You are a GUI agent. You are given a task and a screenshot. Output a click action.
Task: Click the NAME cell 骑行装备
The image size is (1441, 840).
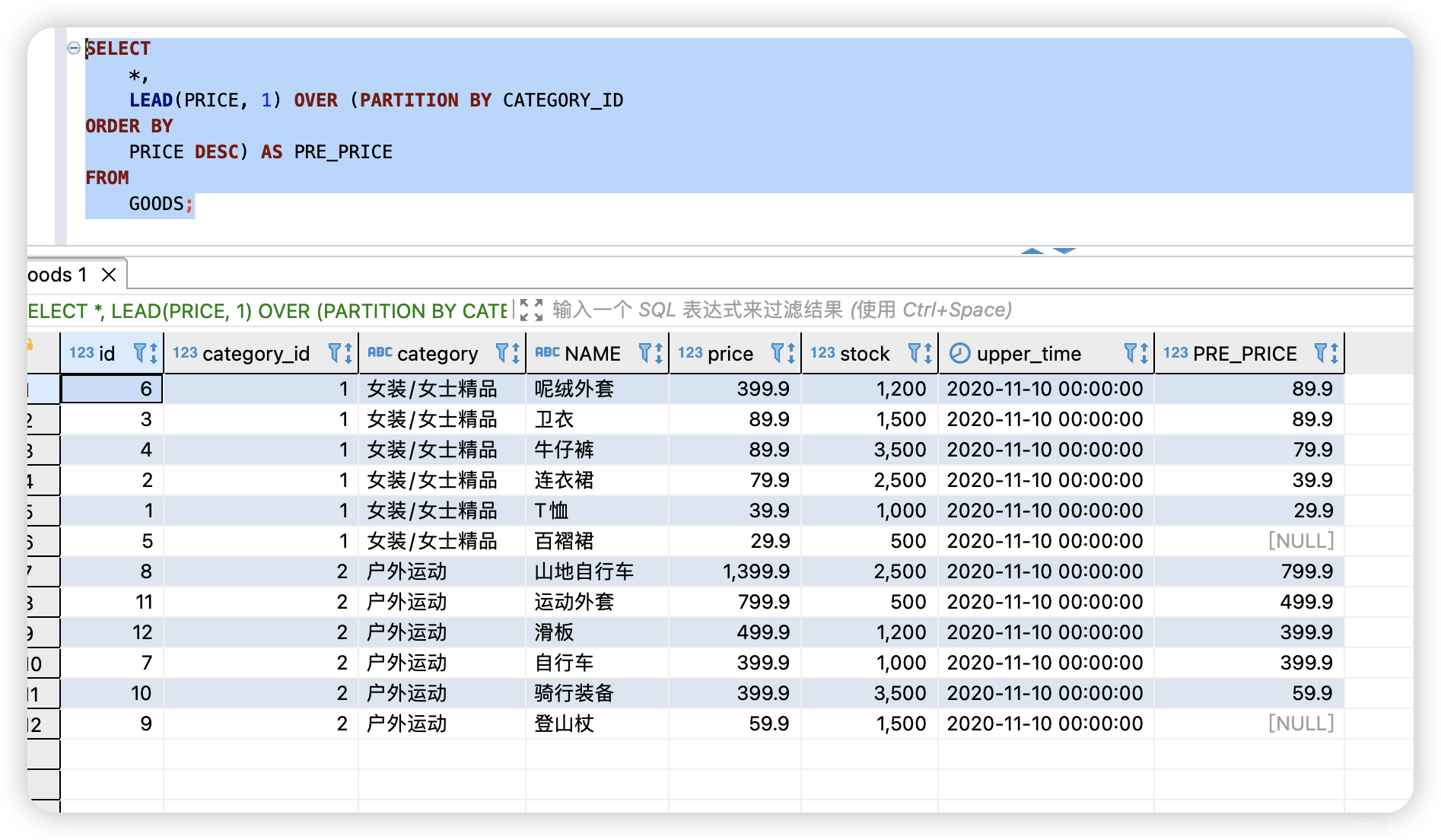597,693
